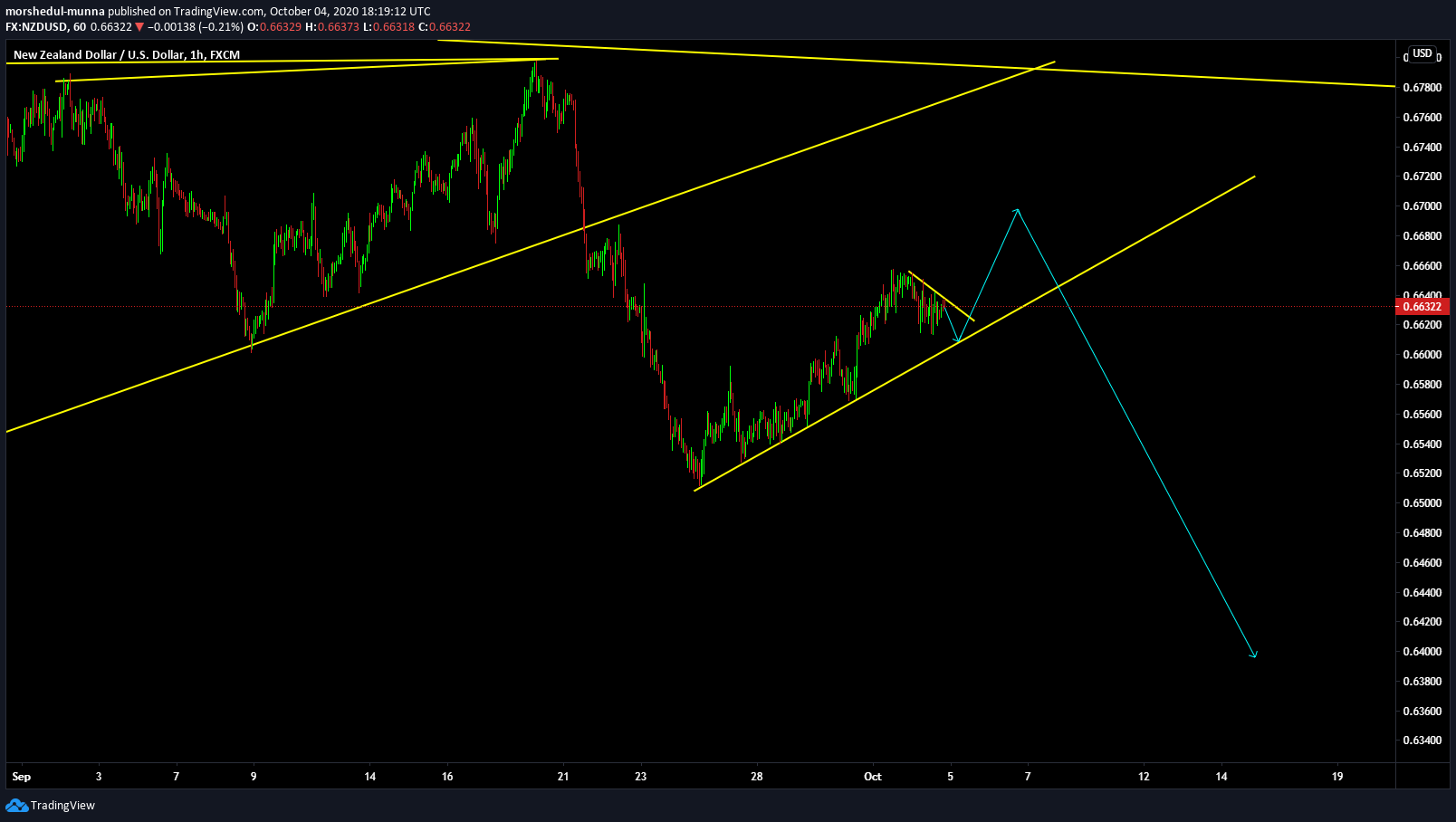
Task: Click the 16 date label on time axis
Action: pyautogui.click(x=447, y=777)
